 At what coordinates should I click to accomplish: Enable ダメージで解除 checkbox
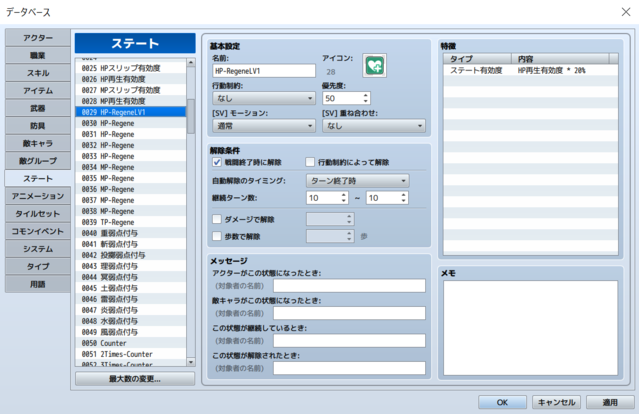217,219
